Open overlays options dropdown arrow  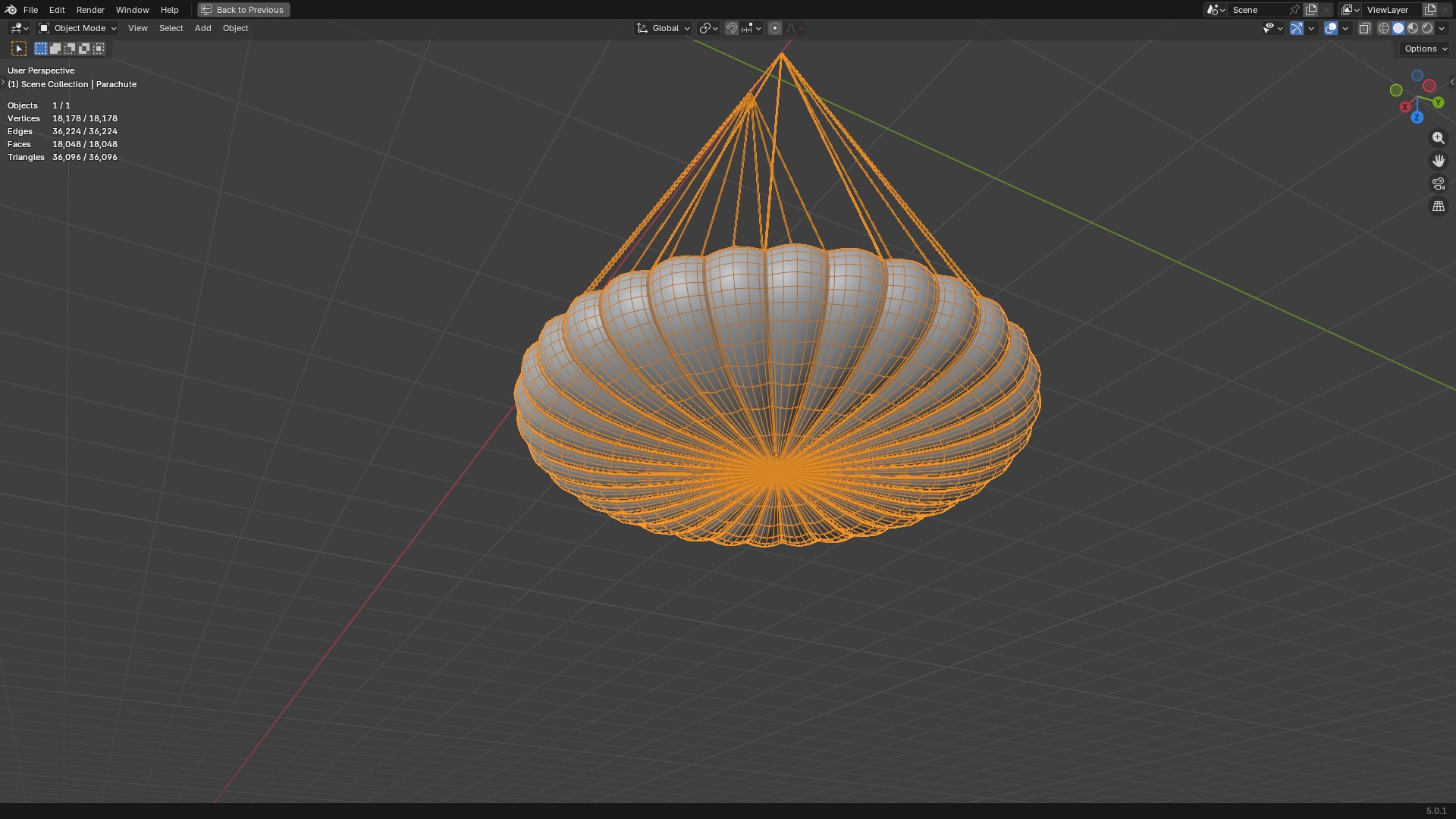1345,28
